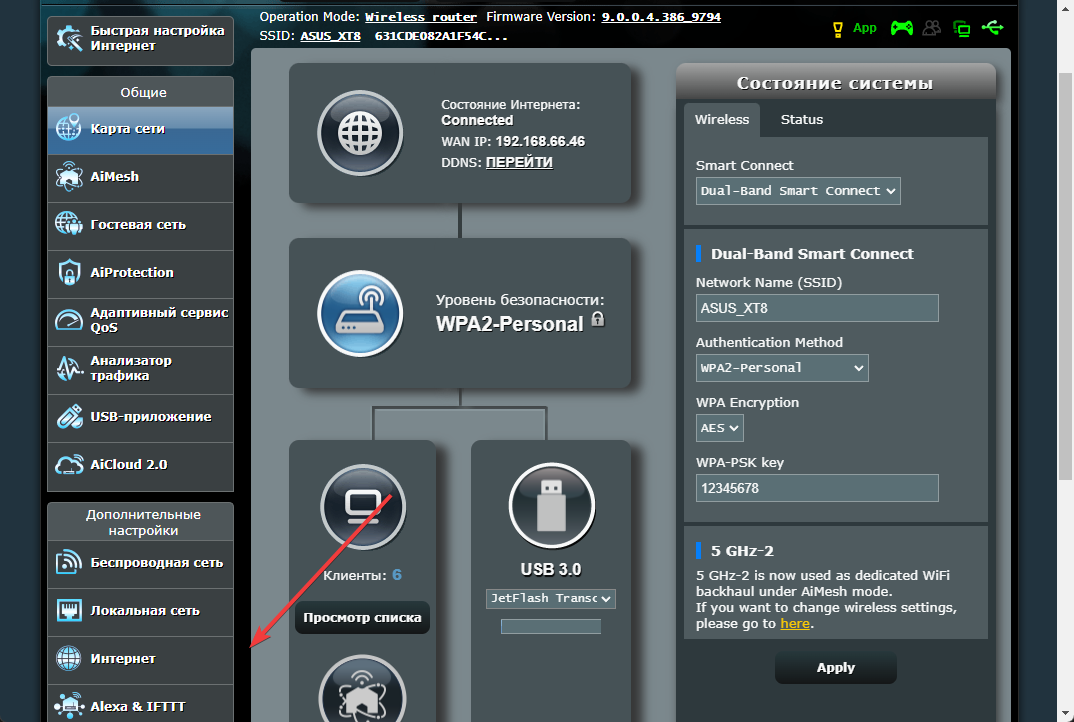
Task: Open Быстрая настройка Интернет wizard
Action: coord(140,39)
